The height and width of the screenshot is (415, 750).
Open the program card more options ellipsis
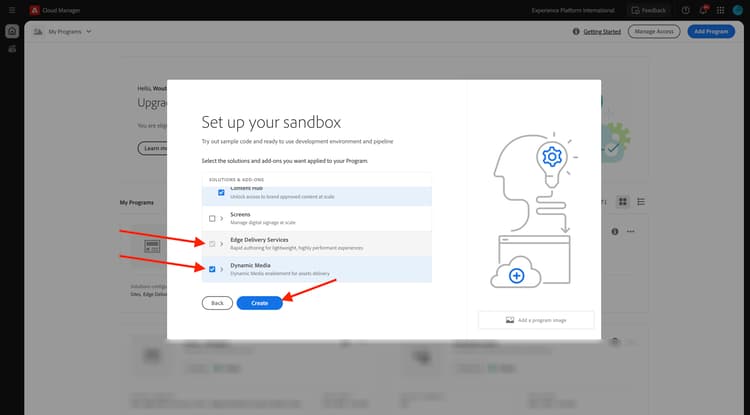pyautogui.click(x=630, y=231)
